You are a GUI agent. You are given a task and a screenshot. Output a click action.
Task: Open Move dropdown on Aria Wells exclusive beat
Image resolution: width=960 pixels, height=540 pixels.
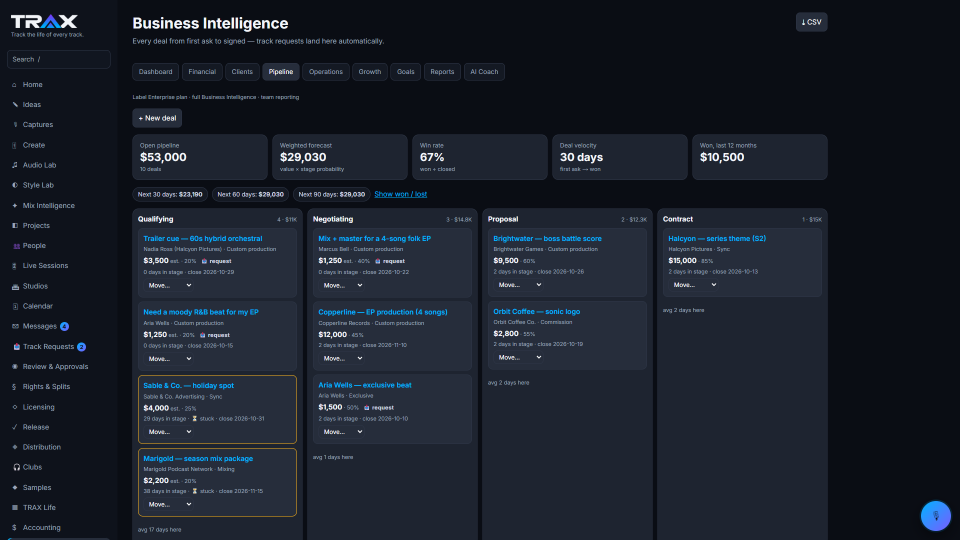343,432
